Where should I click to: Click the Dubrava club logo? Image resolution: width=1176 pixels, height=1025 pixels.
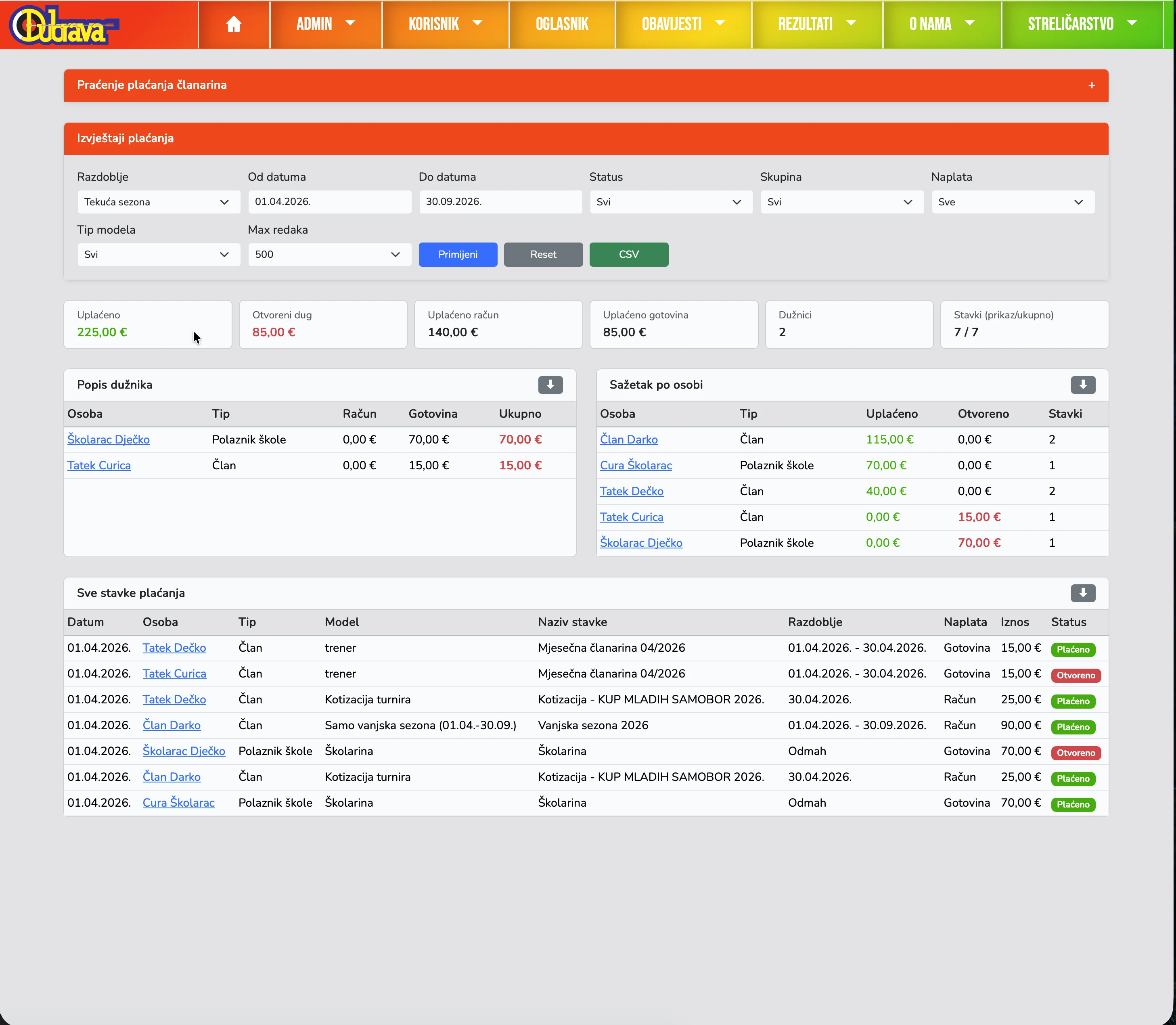[x=63, y=25]
